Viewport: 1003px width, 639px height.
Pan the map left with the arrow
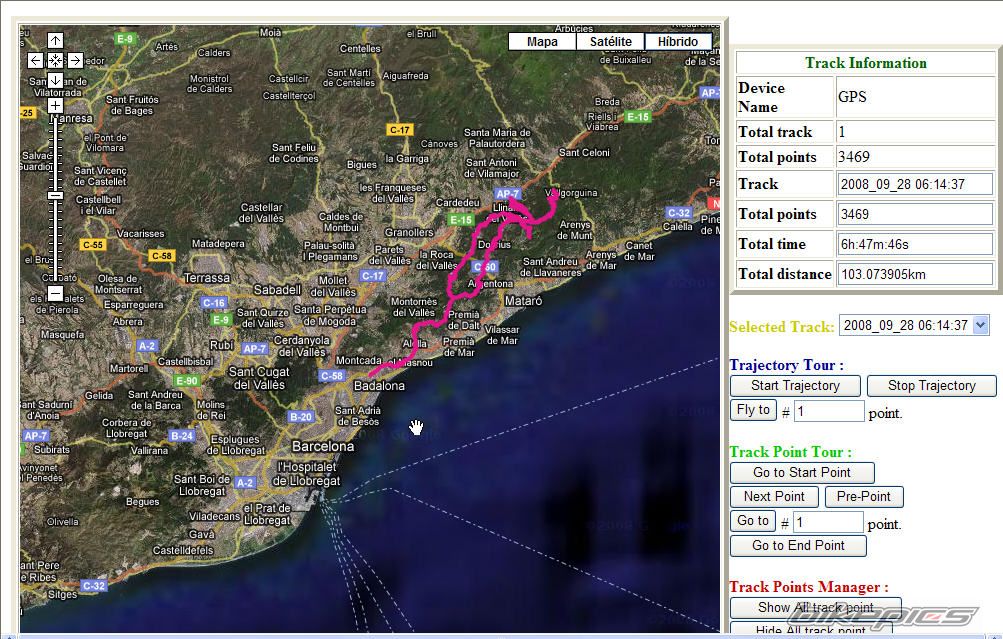click(x=36, y=61)
